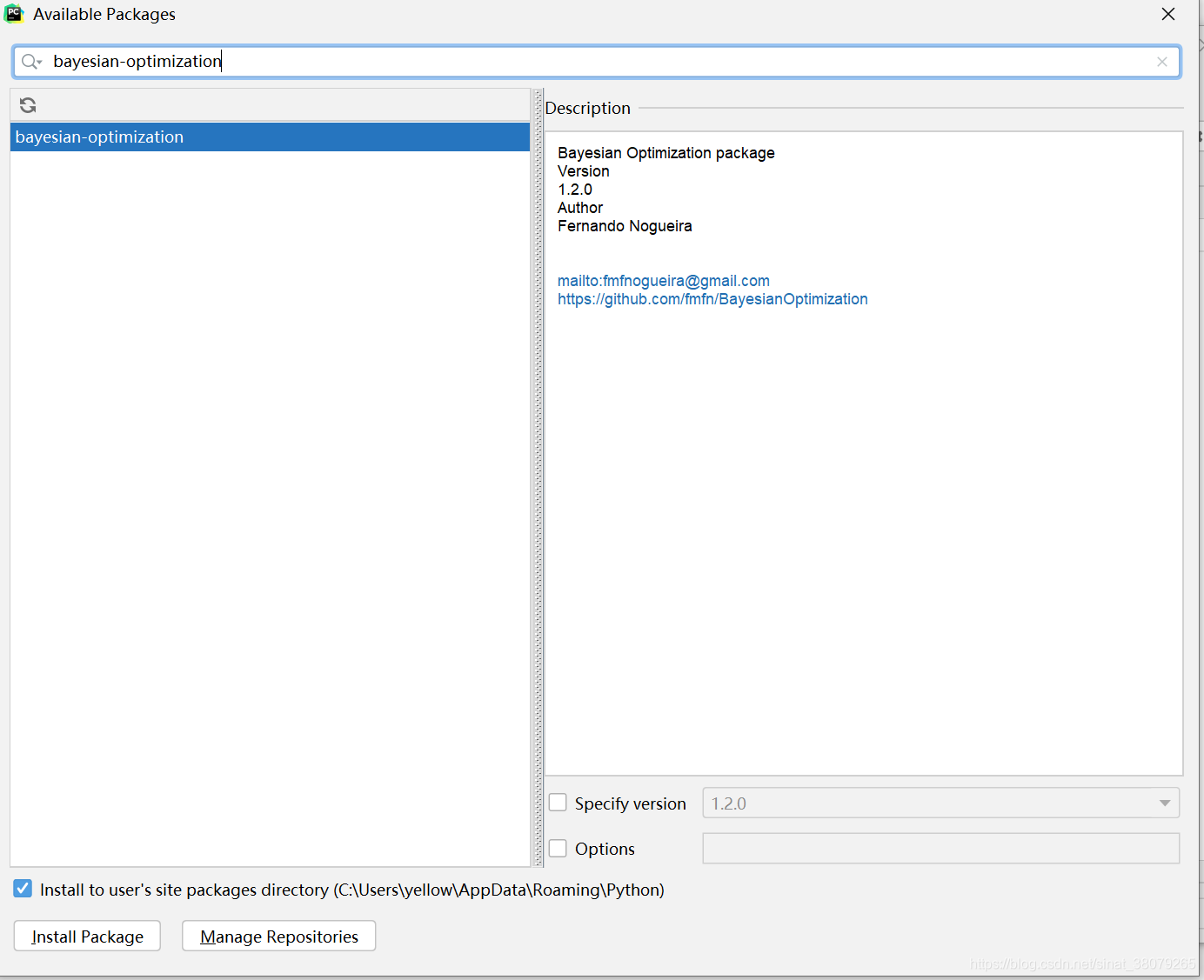Click the PyCharm logo in title bar
This screenshot has height=980, width=1204.
[x=14, y=14]
